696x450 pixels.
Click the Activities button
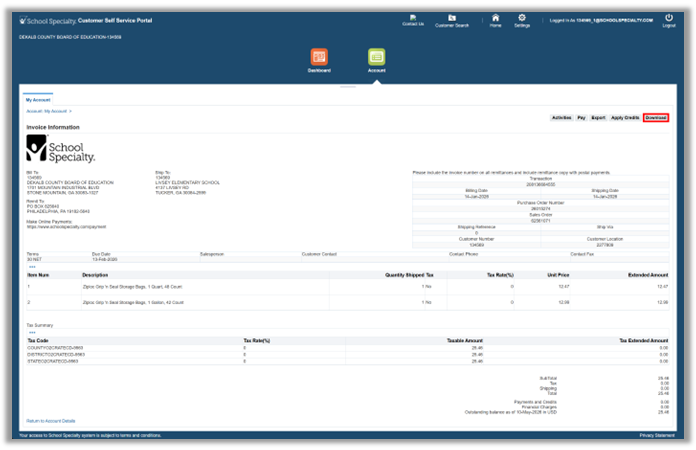(562, 118)
